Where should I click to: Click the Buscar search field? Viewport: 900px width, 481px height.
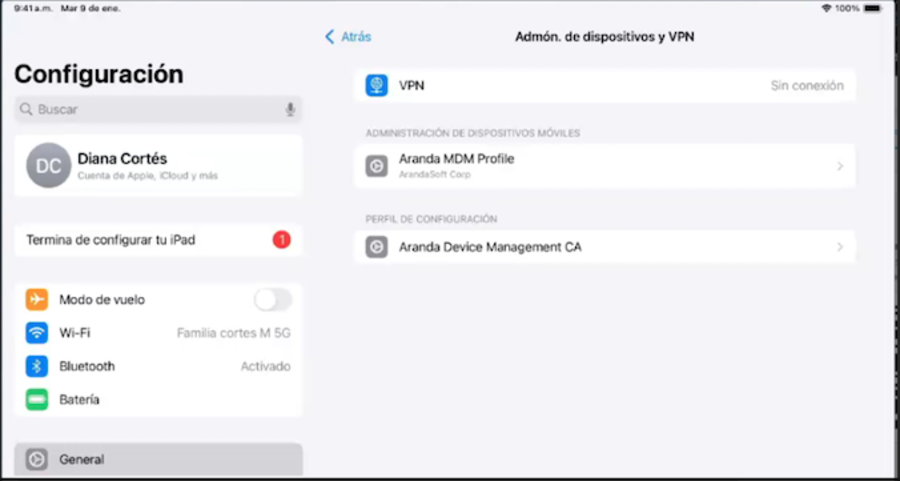(x=158, y=109)
